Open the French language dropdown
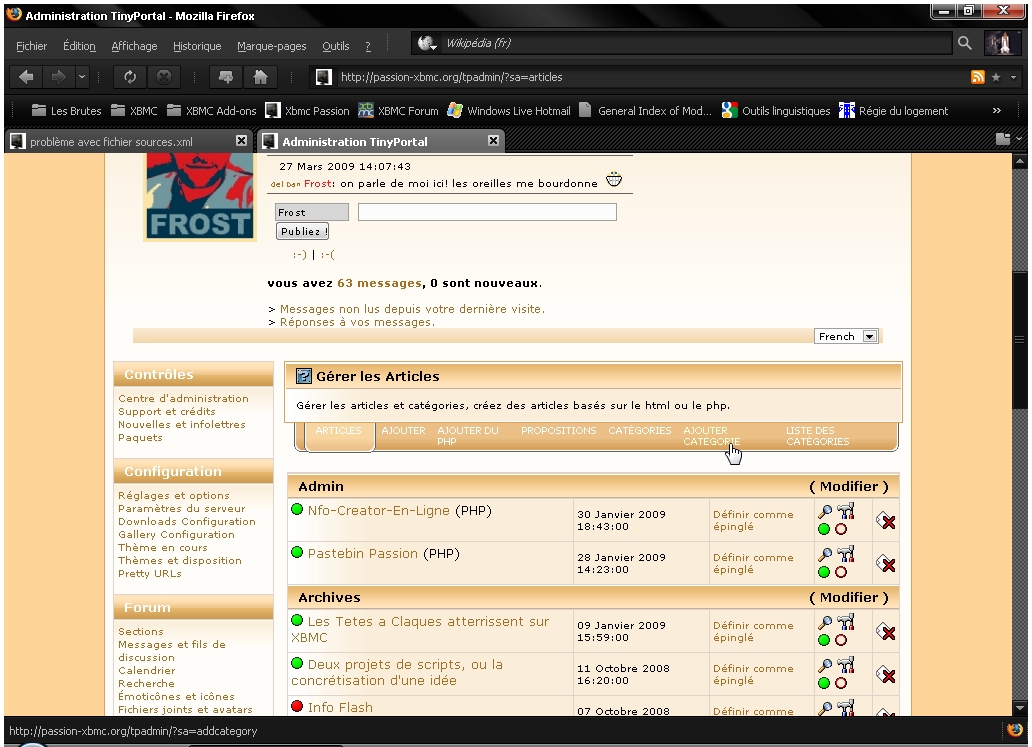 (869, 337)
